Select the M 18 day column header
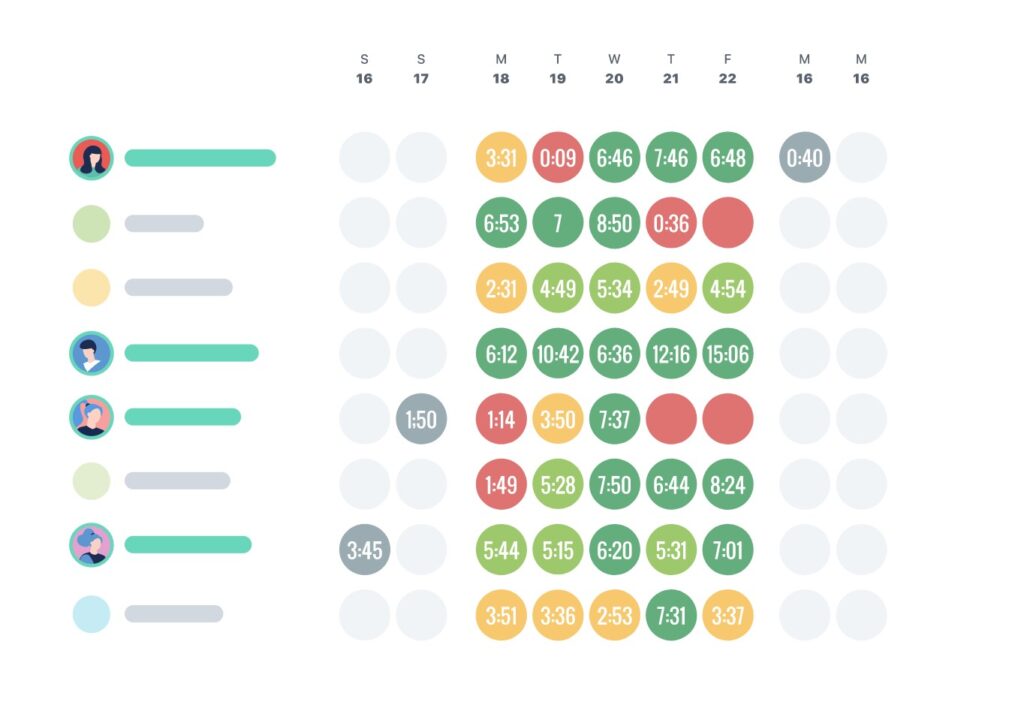The image size is (1024, 714). [x=501, y=69]
